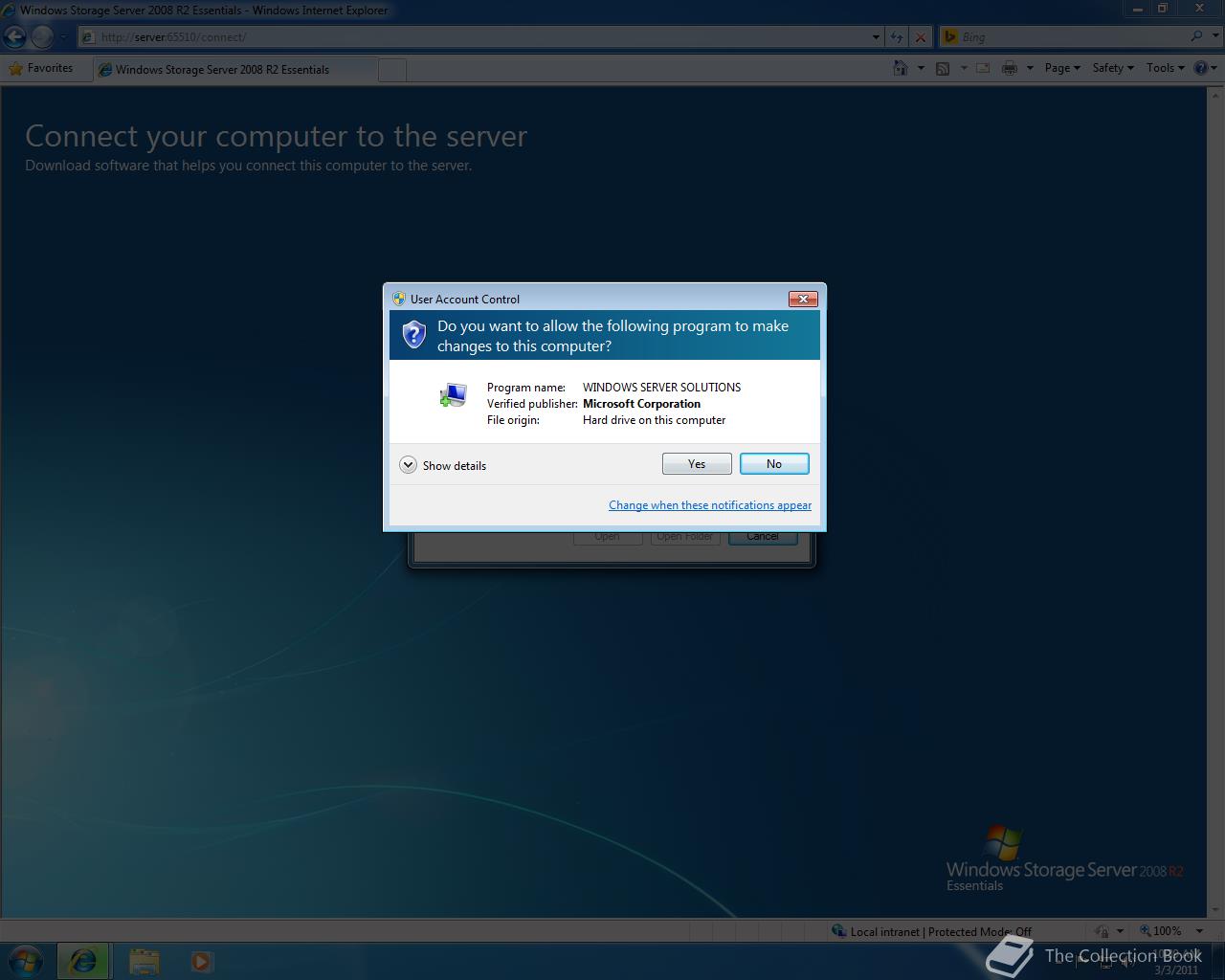Click the shield question mark icon in UAC header

(x=413, y=335)
